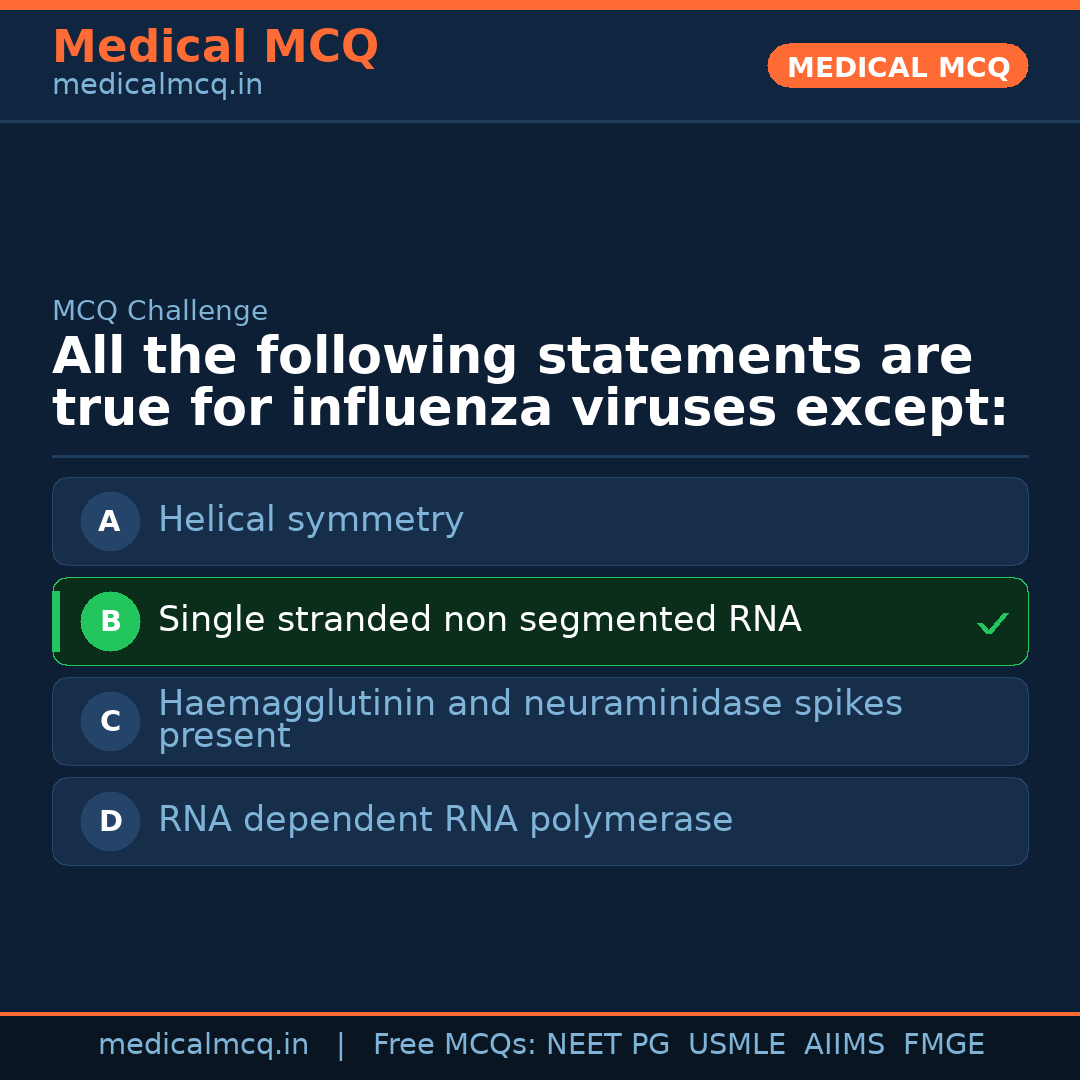The width and height of the screenshot is (1080, 1080).
Task: Choose RNA dependent RNA polymerase option
Action: coord(445,820)
